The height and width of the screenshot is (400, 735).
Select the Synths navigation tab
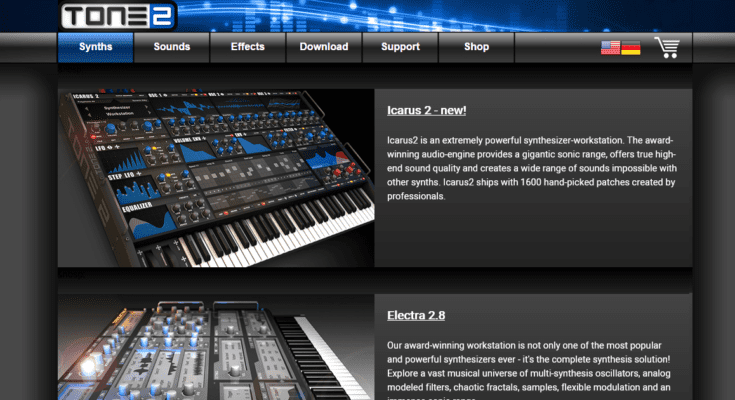click(95, 47)
